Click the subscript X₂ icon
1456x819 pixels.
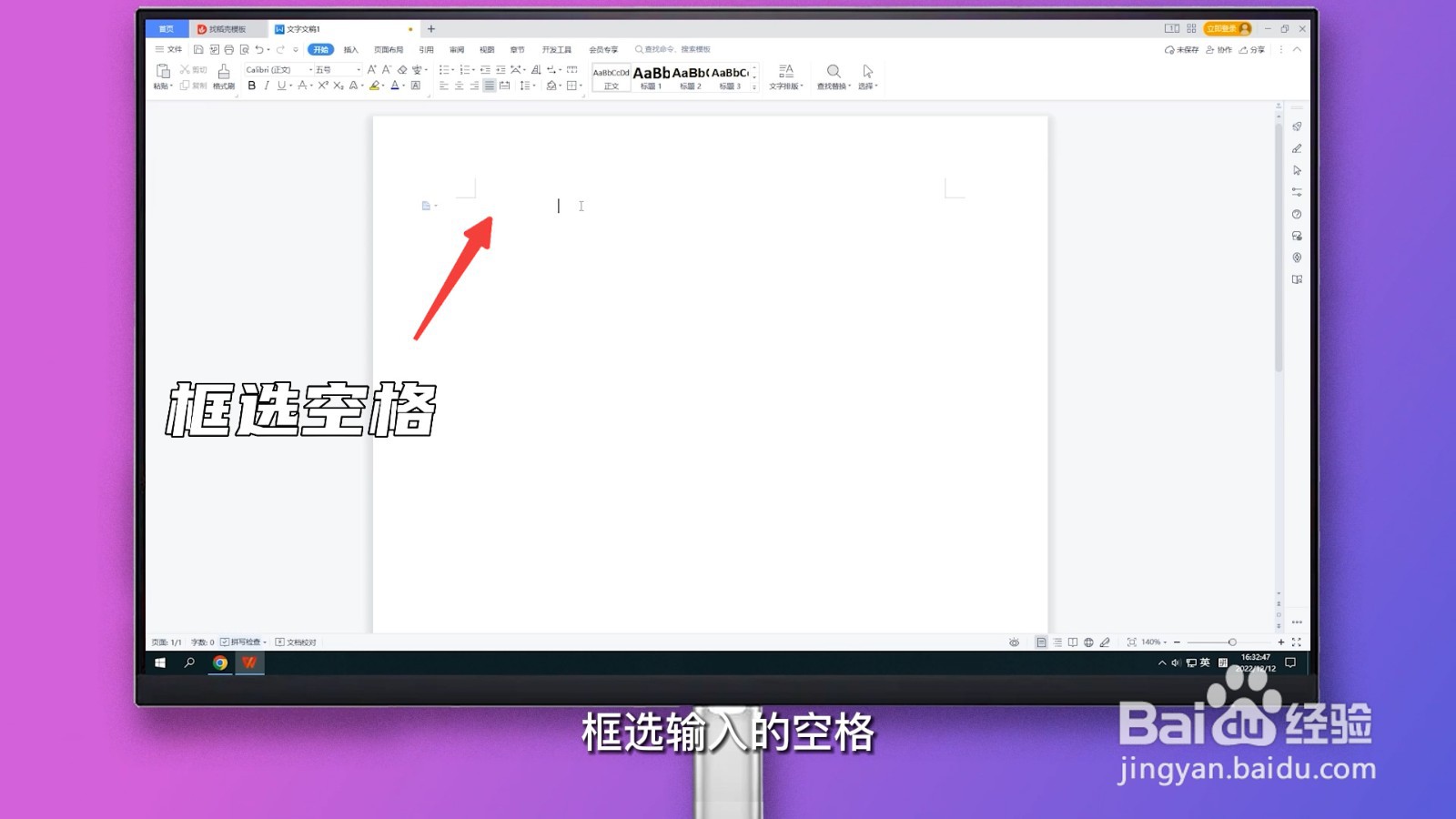click(x=337, y=85)
